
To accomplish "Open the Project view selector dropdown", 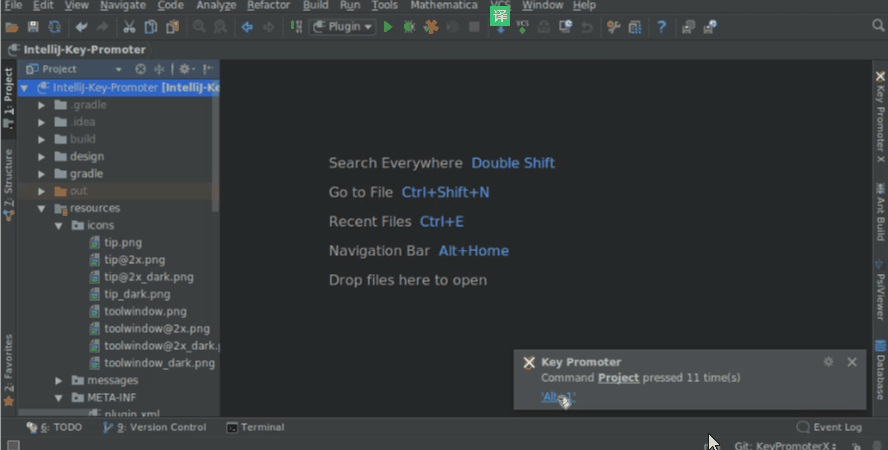I will pos(74,69).
